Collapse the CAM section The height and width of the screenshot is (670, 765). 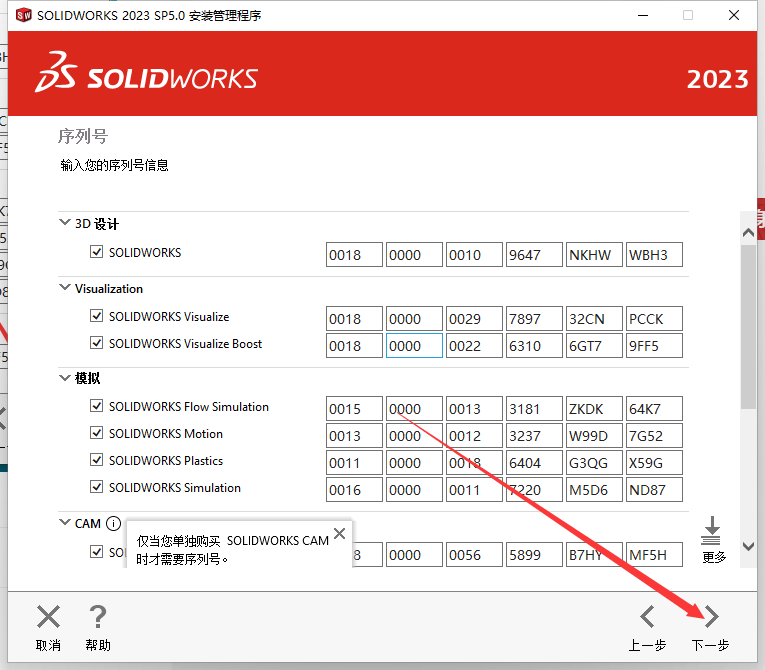[65, 523]
